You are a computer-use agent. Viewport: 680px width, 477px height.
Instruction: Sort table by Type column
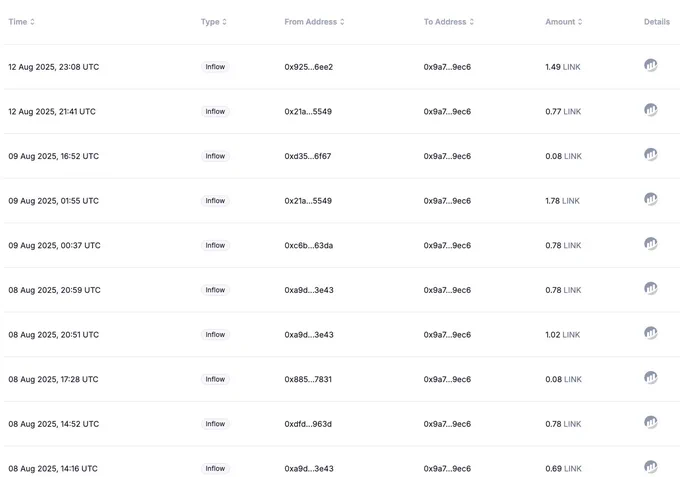point(213,22)
